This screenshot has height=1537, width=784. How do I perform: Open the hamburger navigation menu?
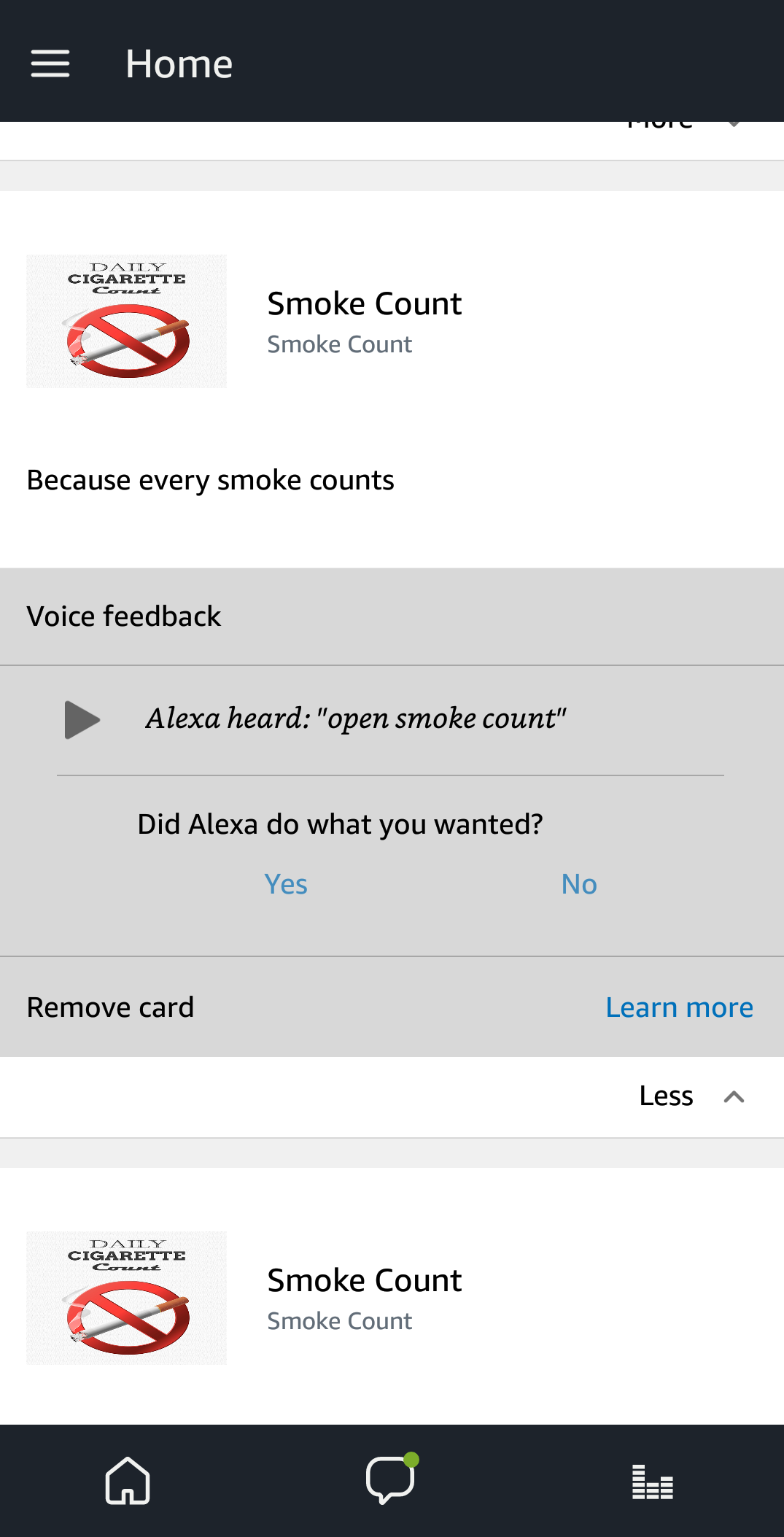[x=50, y=63]
